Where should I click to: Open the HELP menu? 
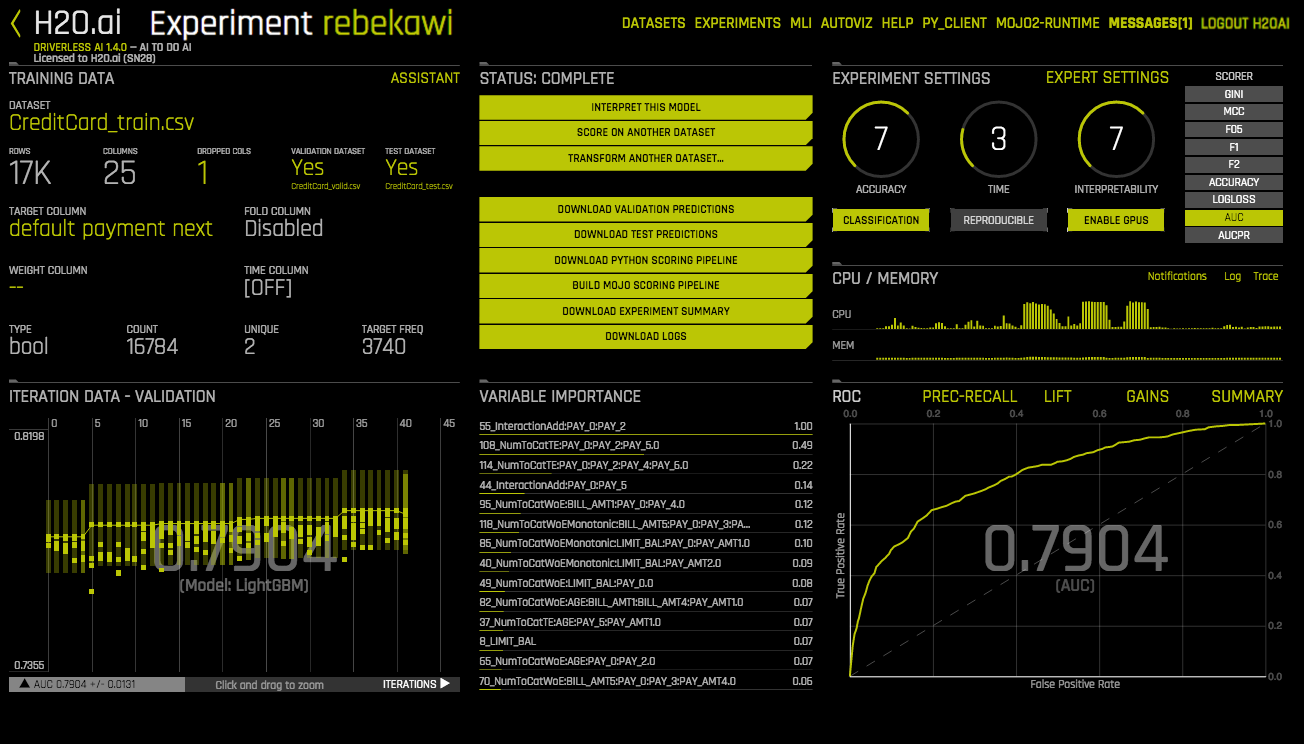(897, 23)
